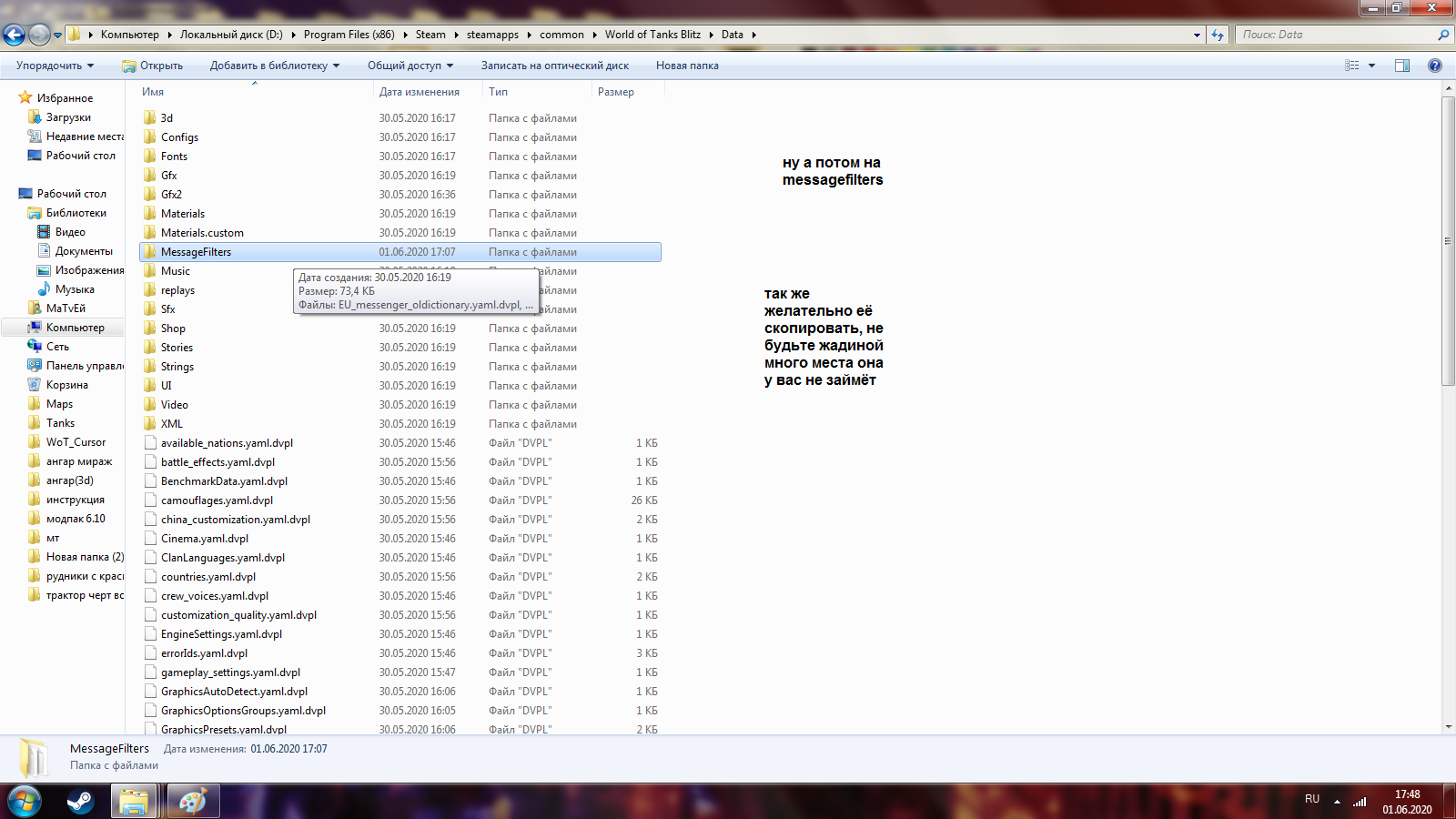Select the countries.yaml.dvpl file
Screen dimensions: 1456x819
400,577
